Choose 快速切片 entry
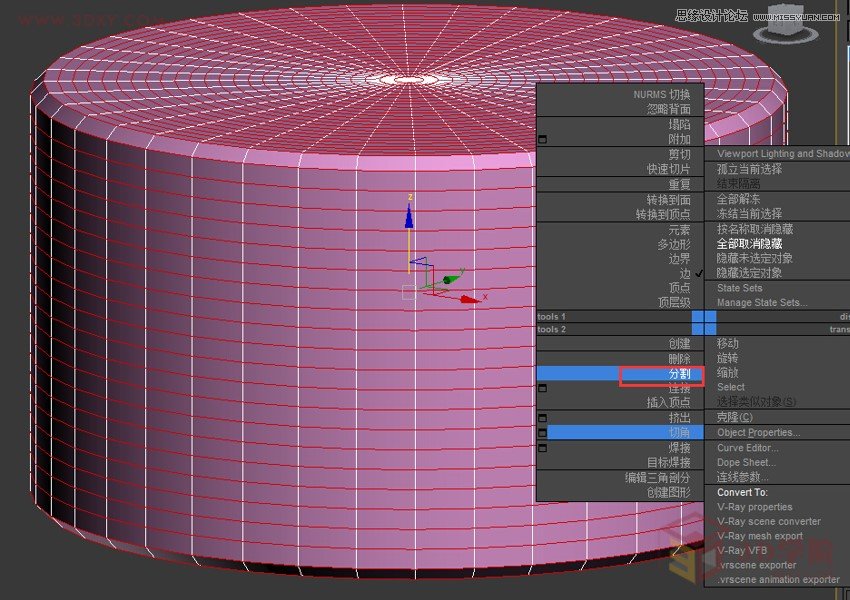 [x=668, y=169]
